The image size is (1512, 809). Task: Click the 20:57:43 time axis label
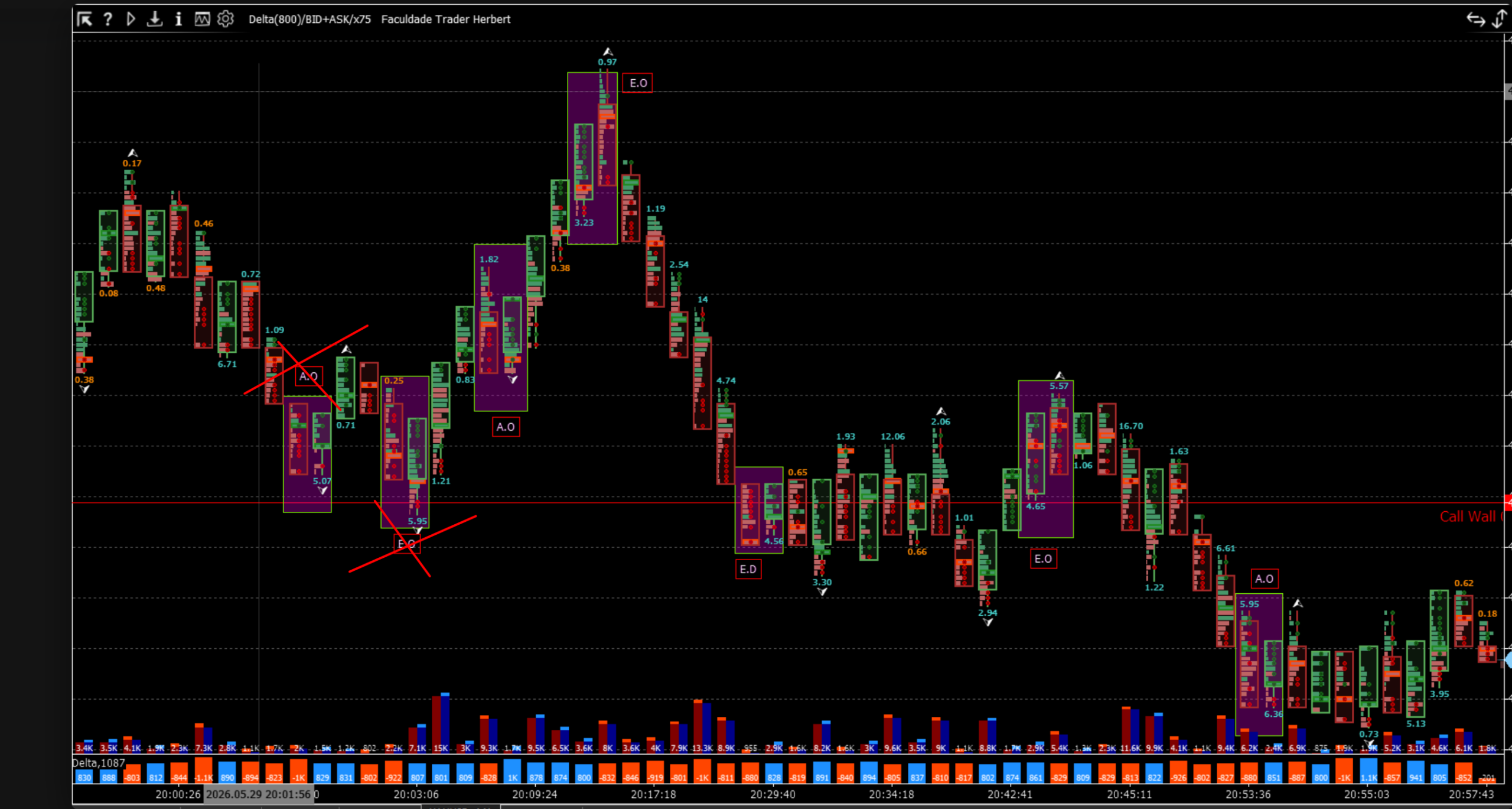(x=1471, y=794)
